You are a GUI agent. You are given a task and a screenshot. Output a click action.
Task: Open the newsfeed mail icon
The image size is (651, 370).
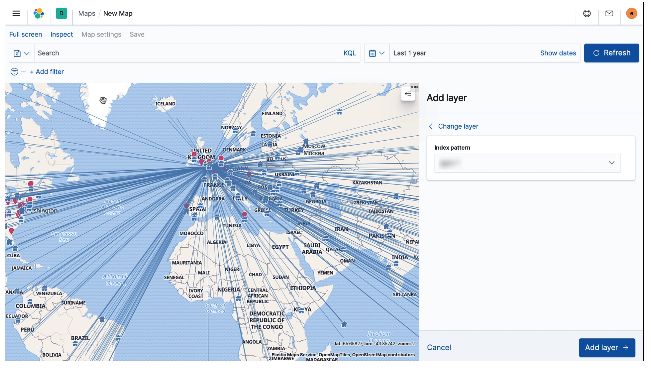609,14
